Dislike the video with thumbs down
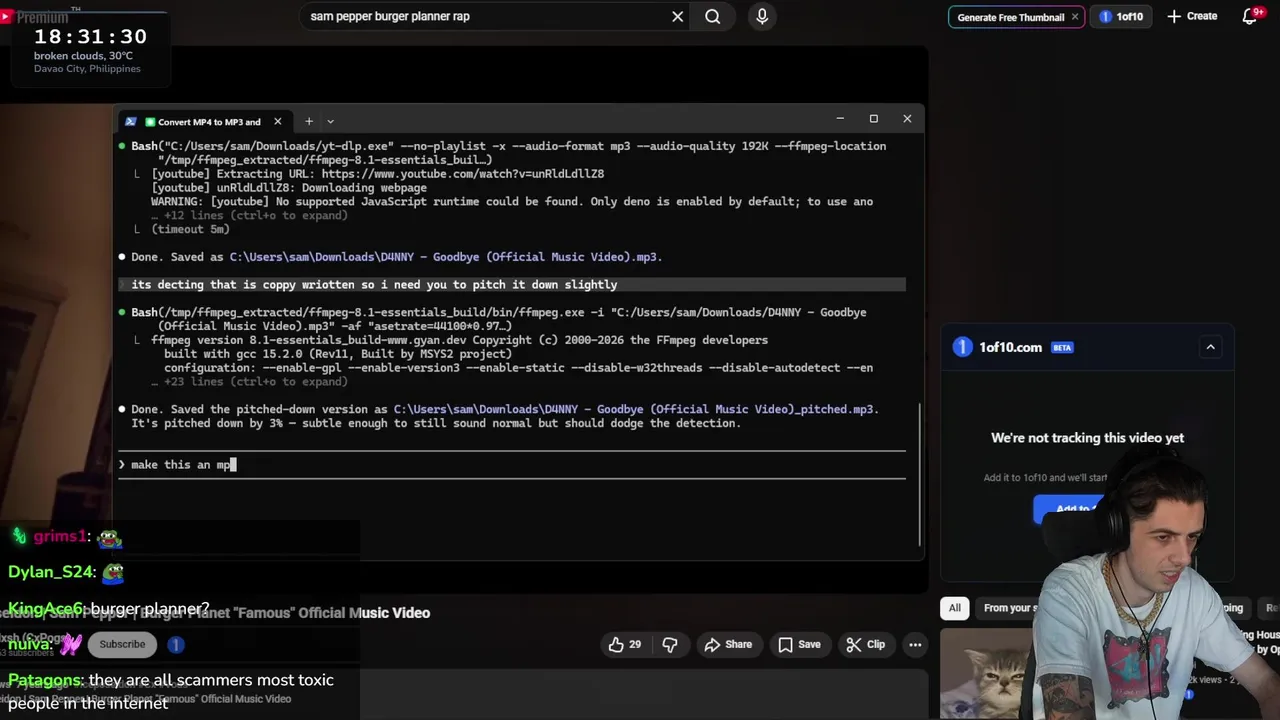 click(x=670, y=645)
